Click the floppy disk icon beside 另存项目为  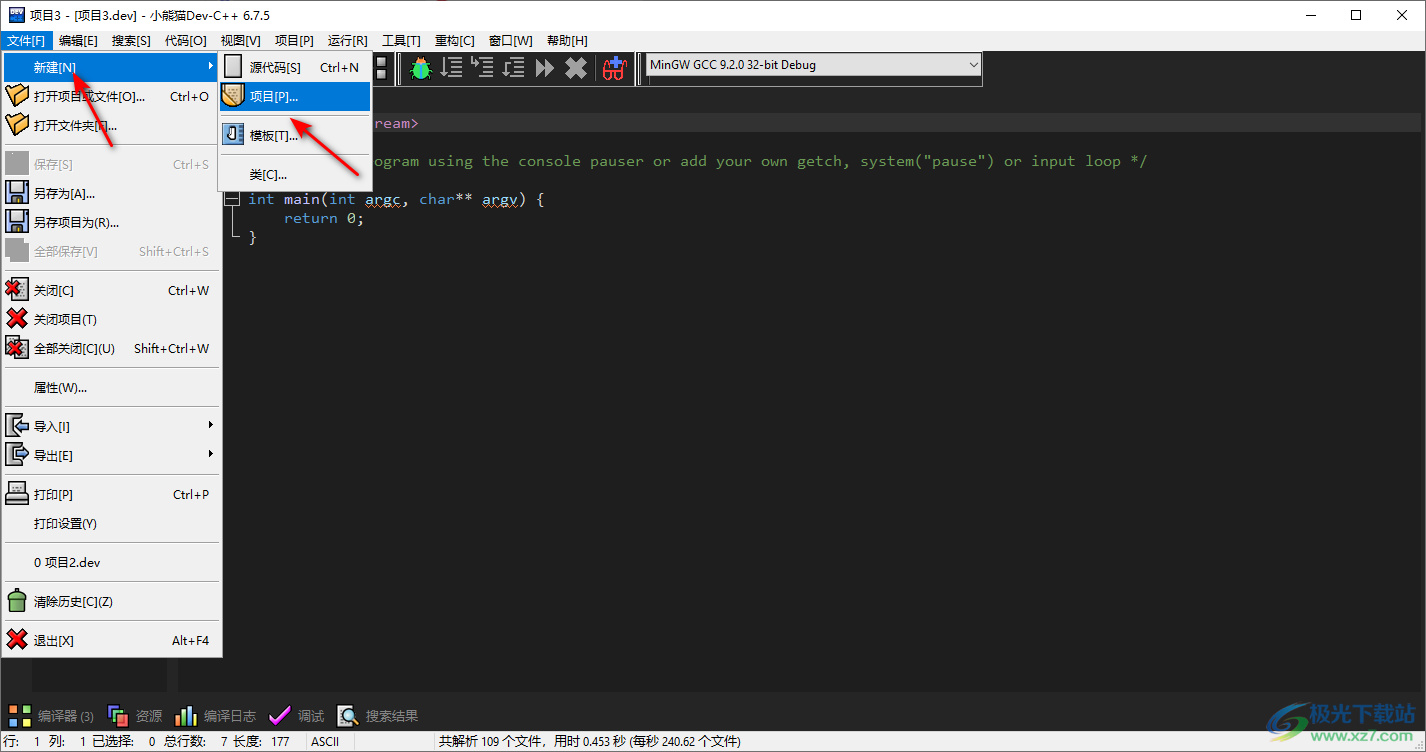click(17, 222)
